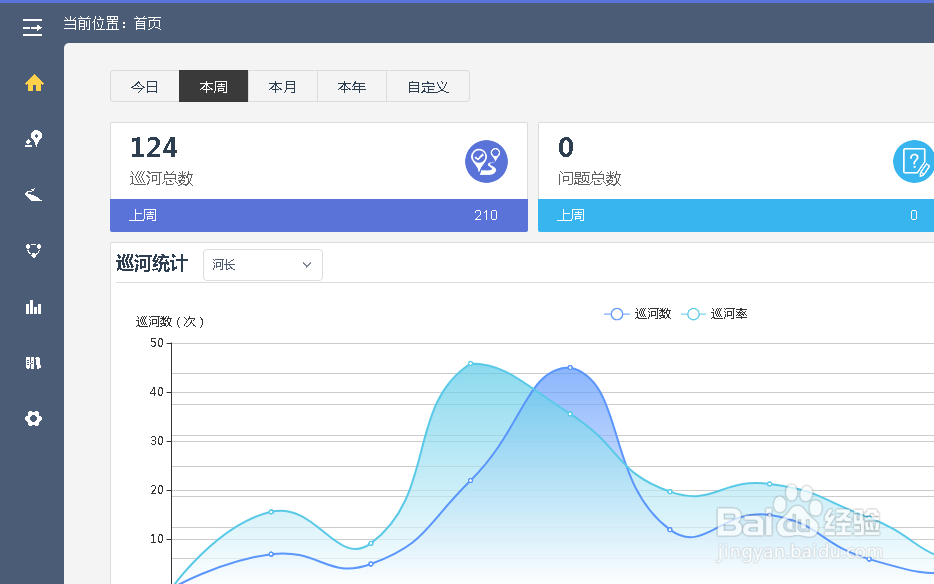Open the map location module in the sidebar

[32, 140]
